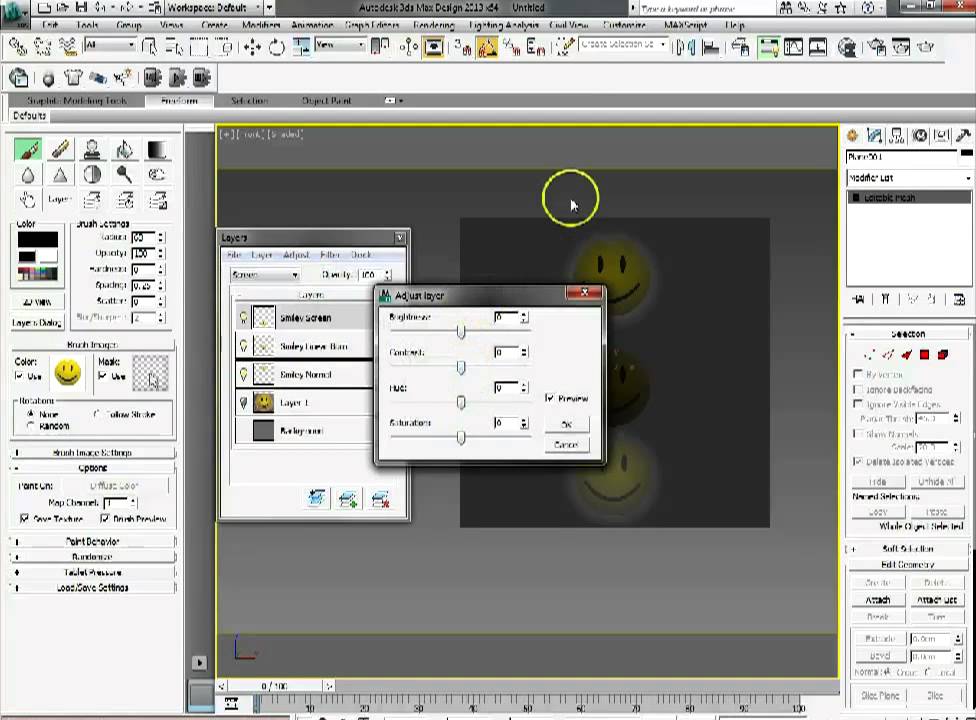Open the Hierarchy command panel tab icon
This screenshot has height=720, width=976.
[897, 136]
